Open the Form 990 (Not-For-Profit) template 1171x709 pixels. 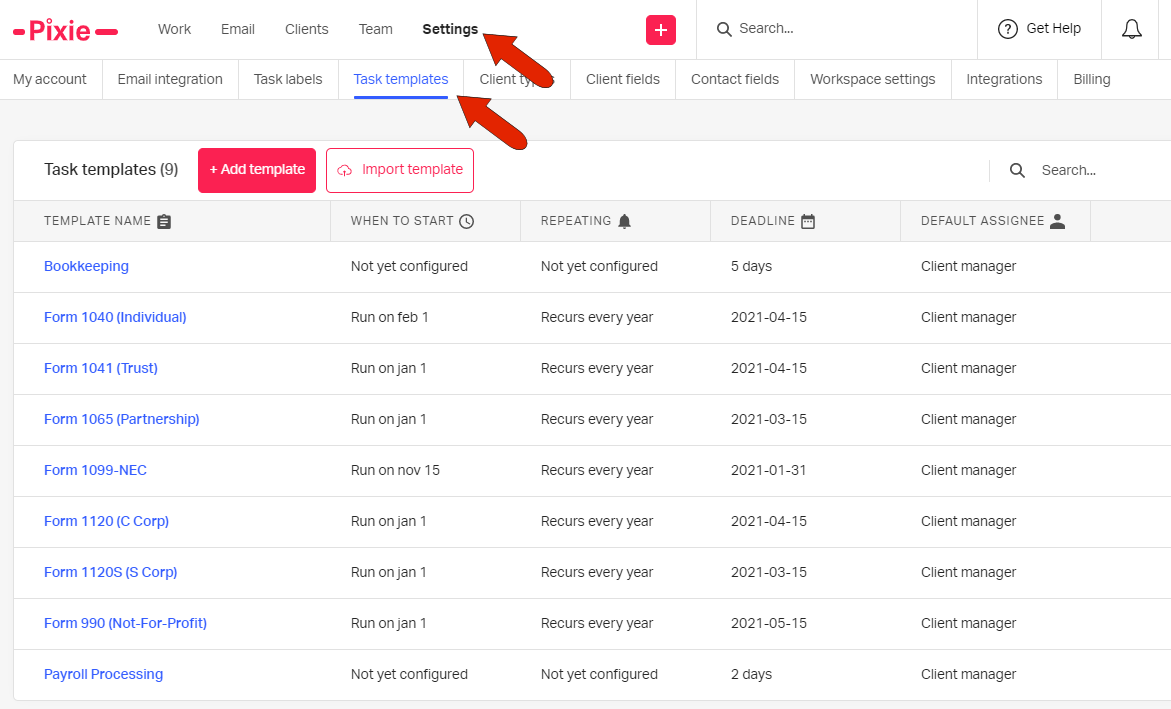125,623
